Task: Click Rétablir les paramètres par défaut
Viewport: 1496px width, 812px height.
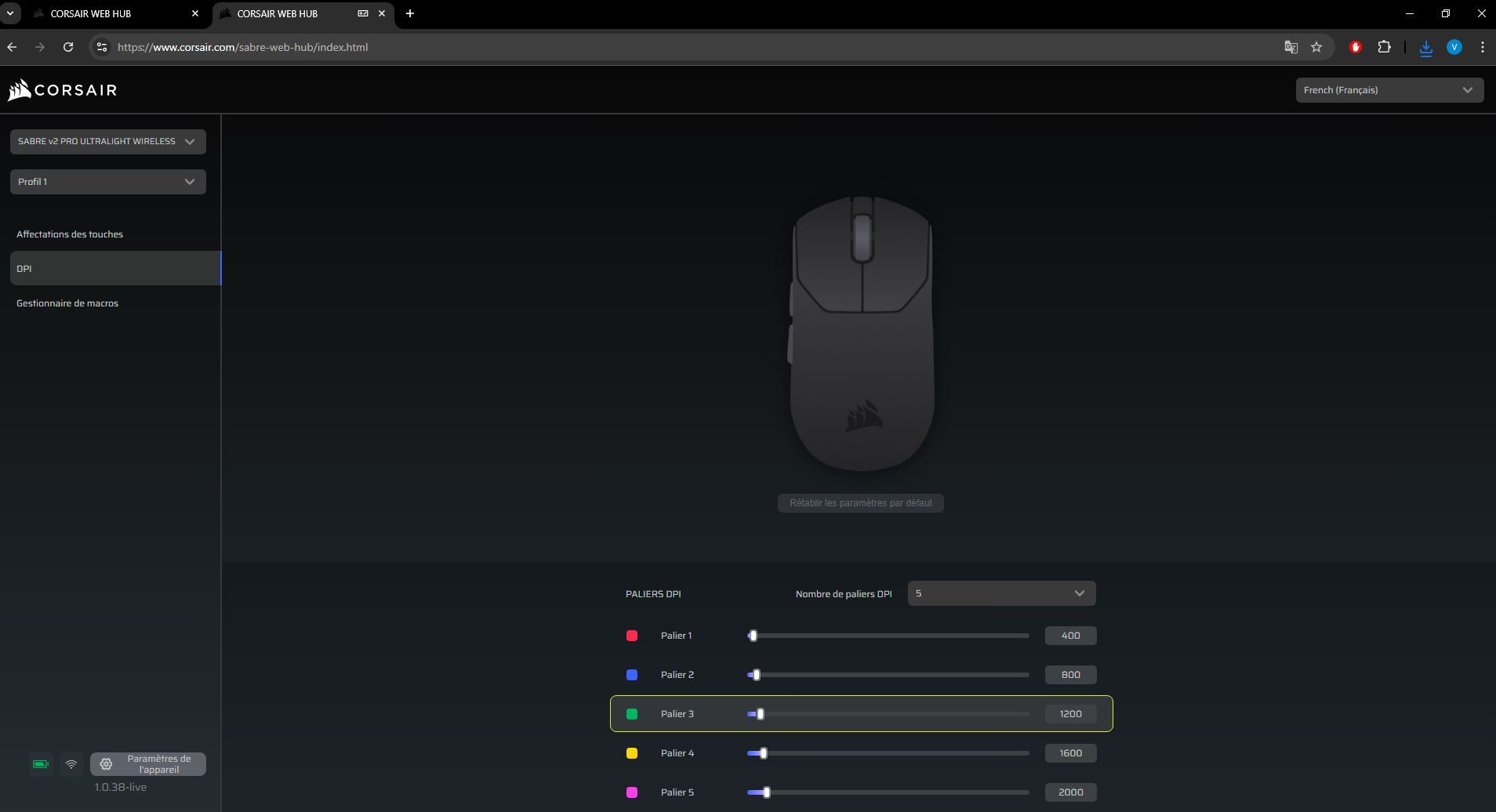Action: (860, 502)
